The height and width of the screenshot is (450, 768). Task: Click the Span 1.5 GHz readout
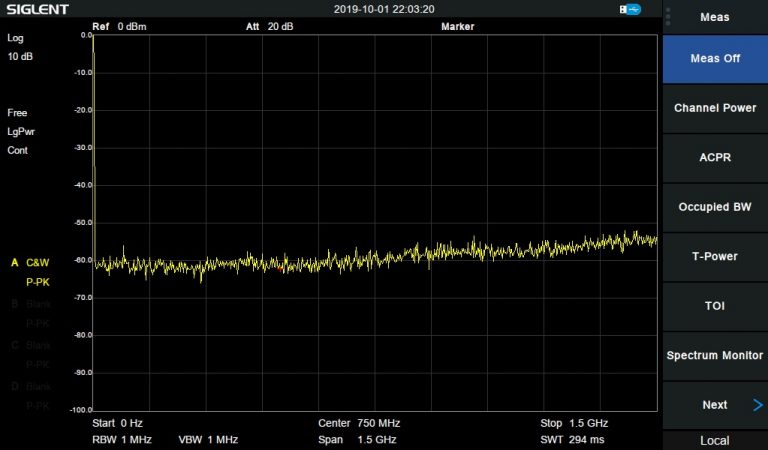[x=356, y=440]
